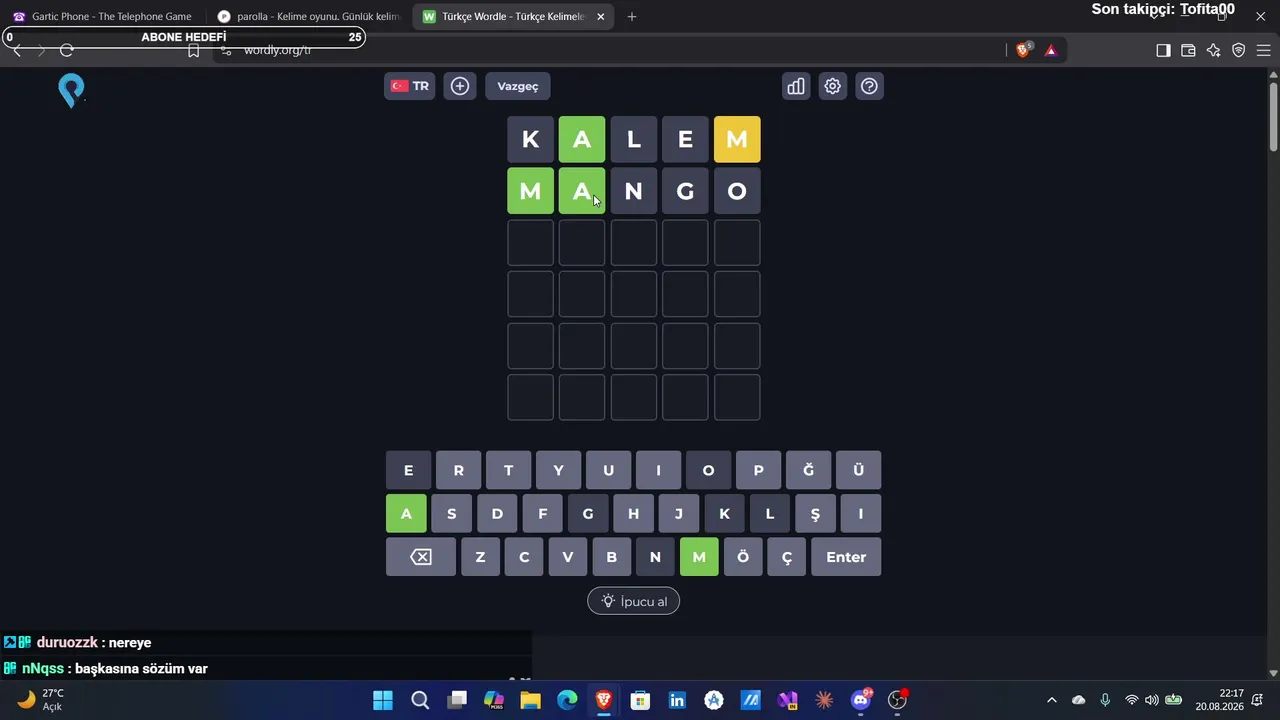Viewport: 1280px width, 720px height.
Task: Tap the Ş key on game keyboard
Action: tap(815, 514)
